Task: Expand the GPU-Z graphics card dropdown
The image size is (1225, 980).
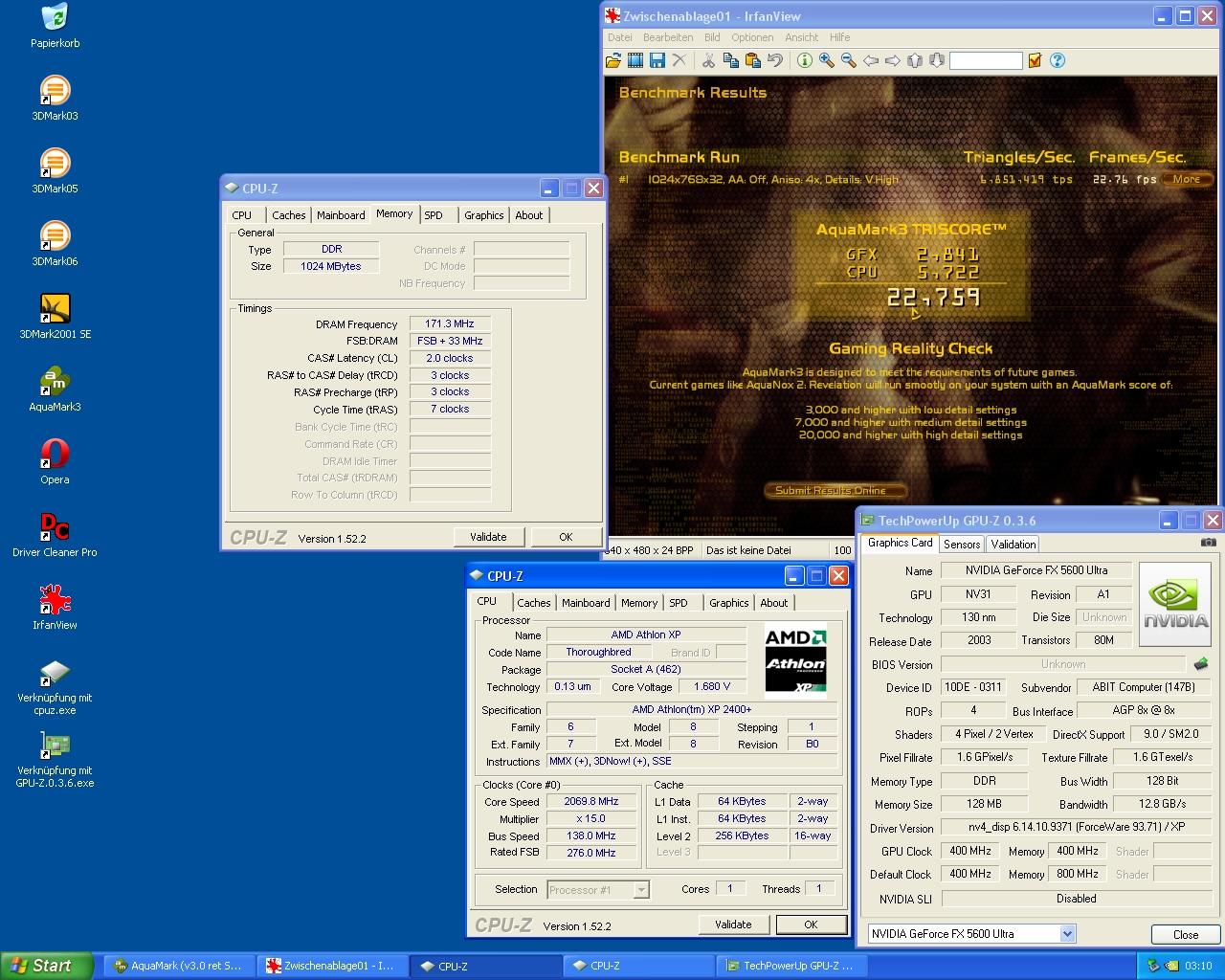Action: coord(1067,934)
